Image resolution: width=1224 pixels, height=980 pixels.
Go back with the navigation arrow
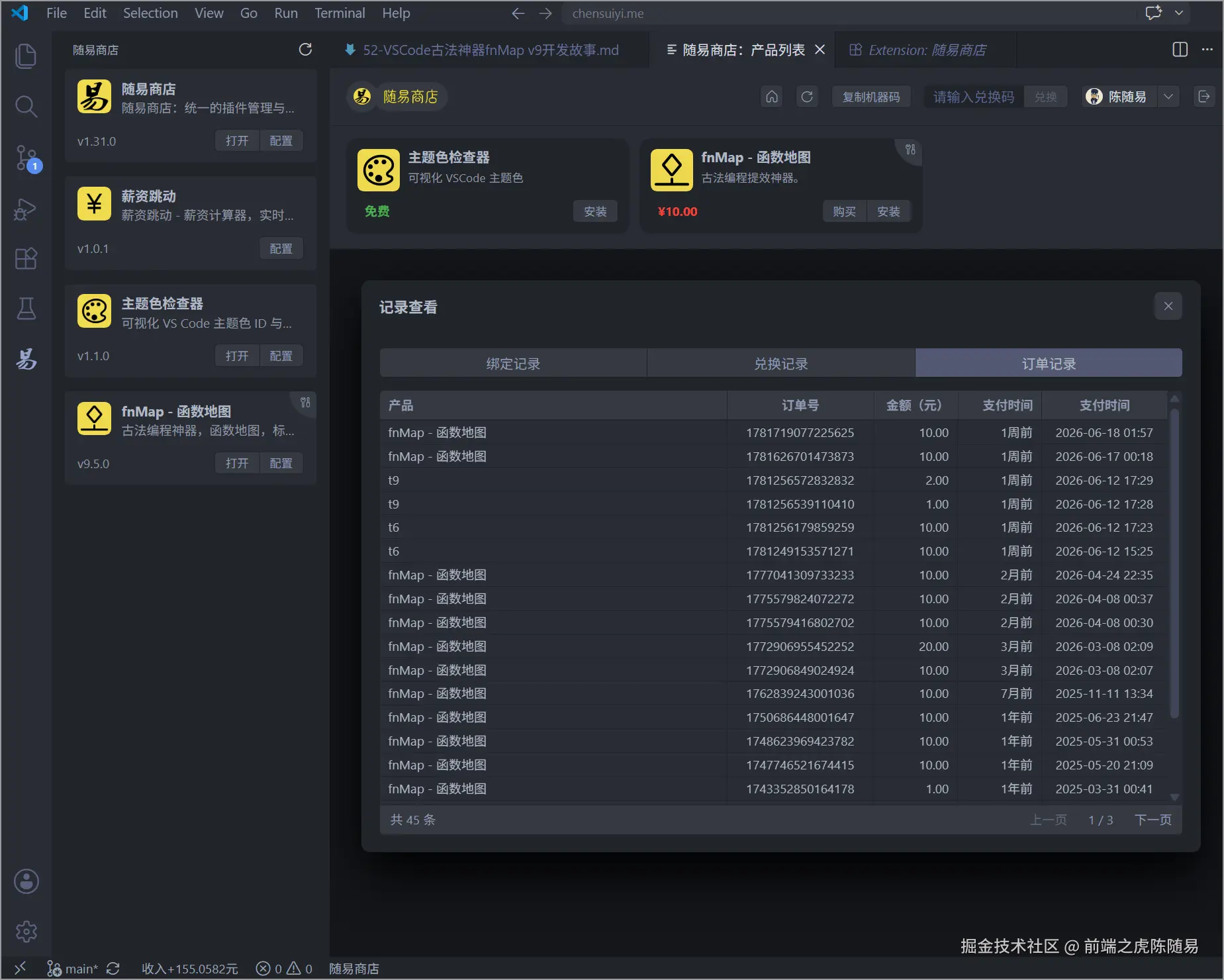pyautogui.click(x=518, y=13)
